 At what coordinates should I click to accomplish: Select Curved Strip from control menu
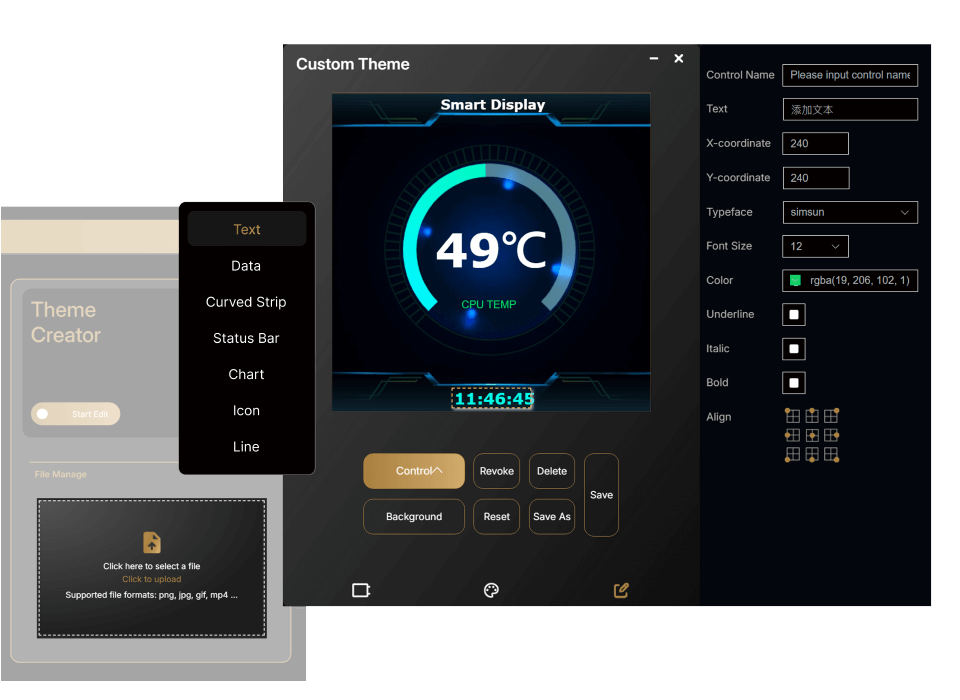click(246, 302)
